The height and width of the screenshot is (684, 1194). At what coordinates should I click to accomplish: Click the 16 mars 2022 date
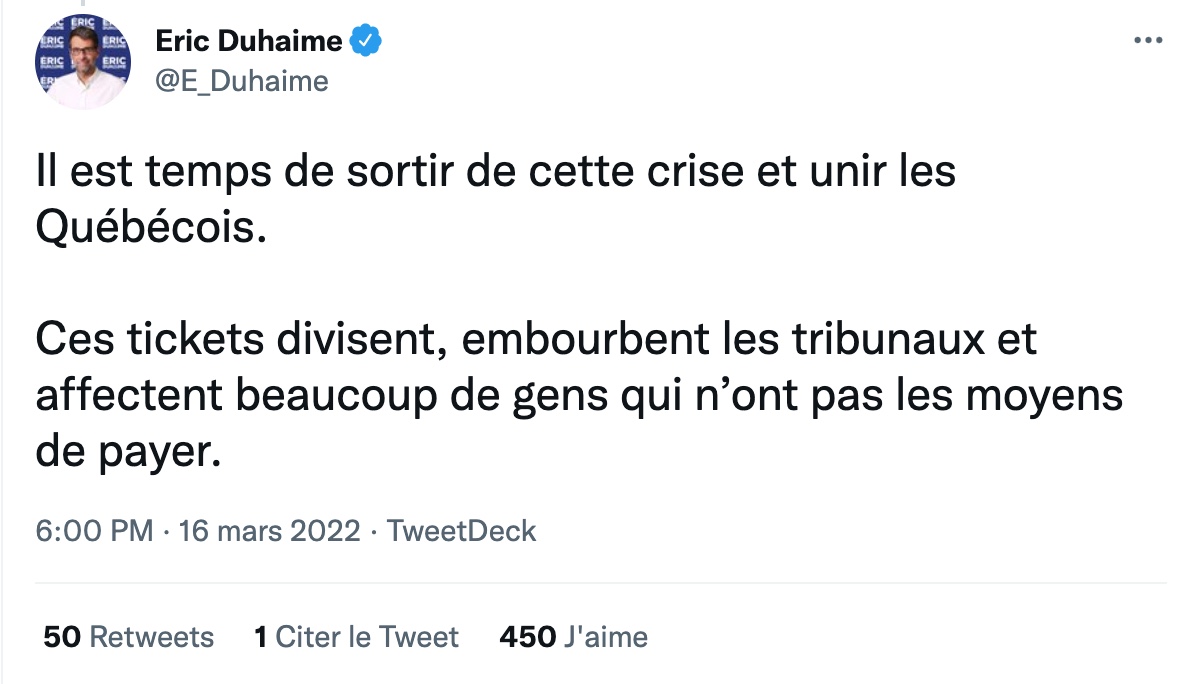pos(268,531)
